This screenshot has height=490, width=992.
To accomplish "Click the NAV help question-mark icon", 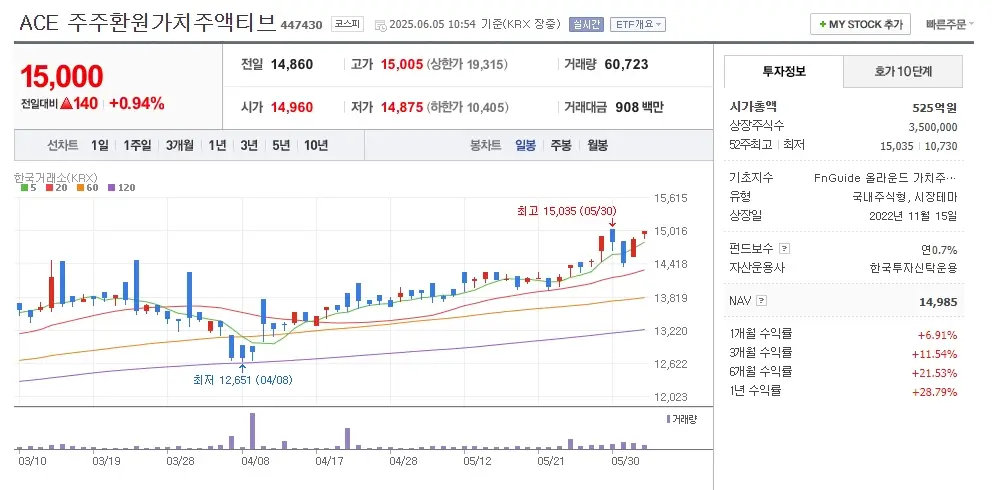I will pos(762,300).
